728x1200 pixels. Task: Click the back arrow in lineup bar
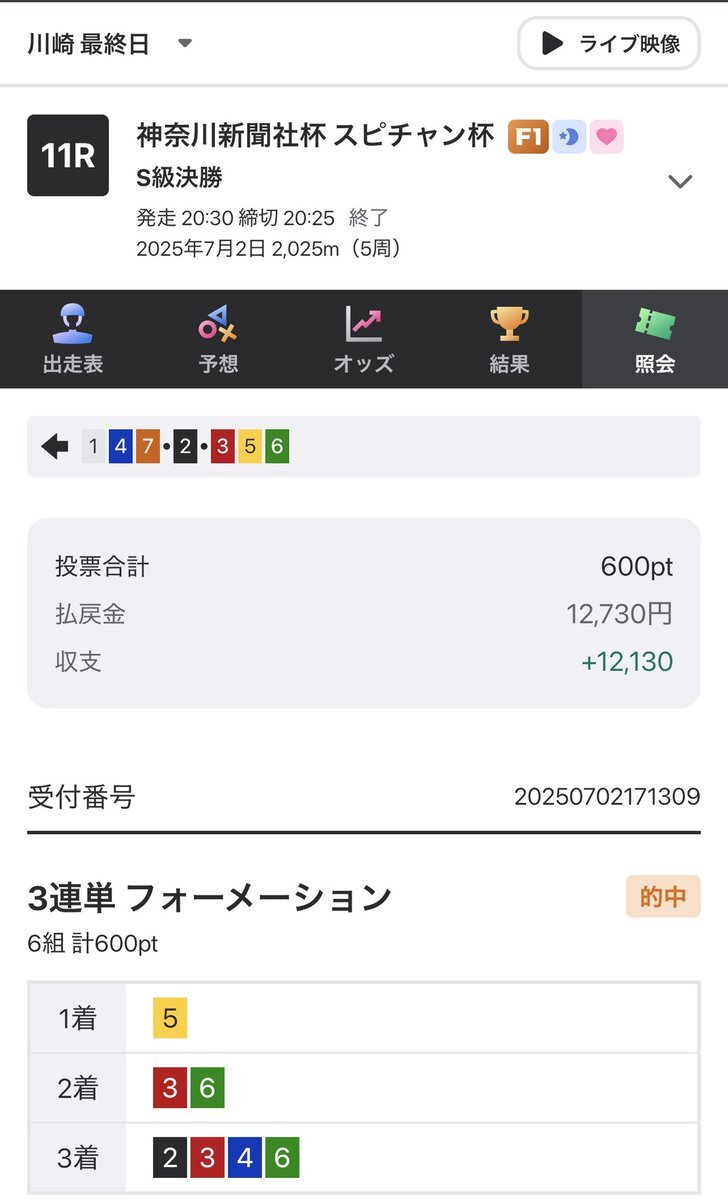[55, 446]
